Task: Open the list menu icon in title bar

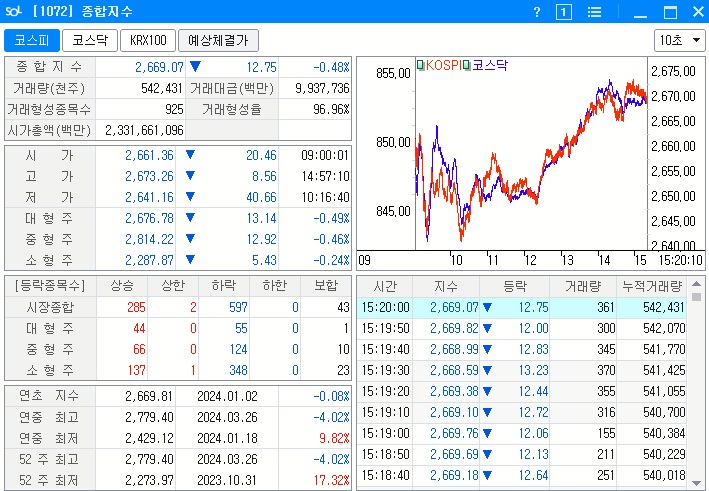Action: [x=594, y=12]
